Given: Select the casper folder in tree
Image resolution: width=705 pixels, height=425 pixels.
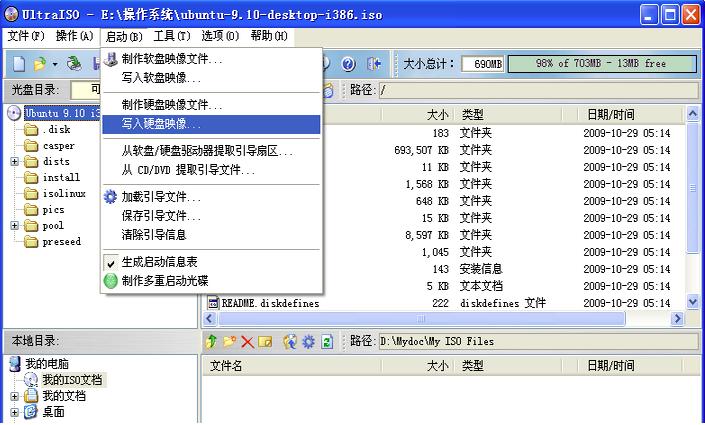Looking at the screenshot, I should coord(58,146).
